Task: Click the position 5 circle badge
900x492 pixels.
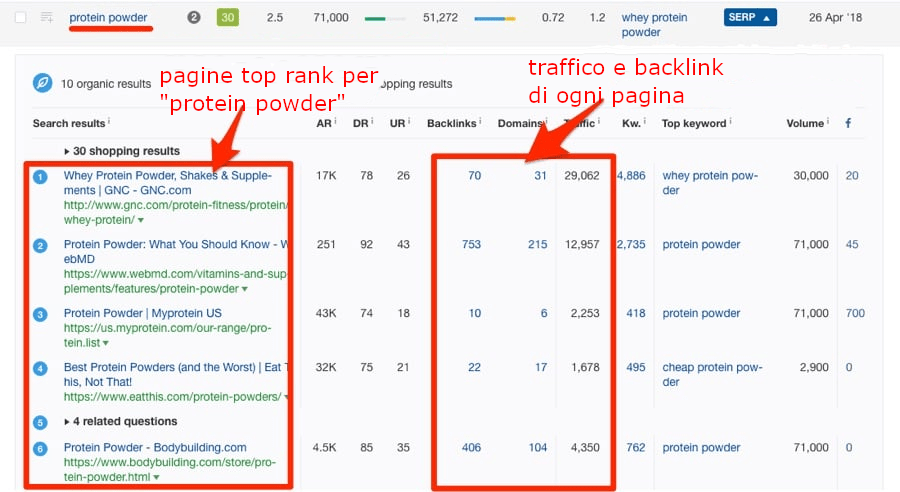Action: 40,423
